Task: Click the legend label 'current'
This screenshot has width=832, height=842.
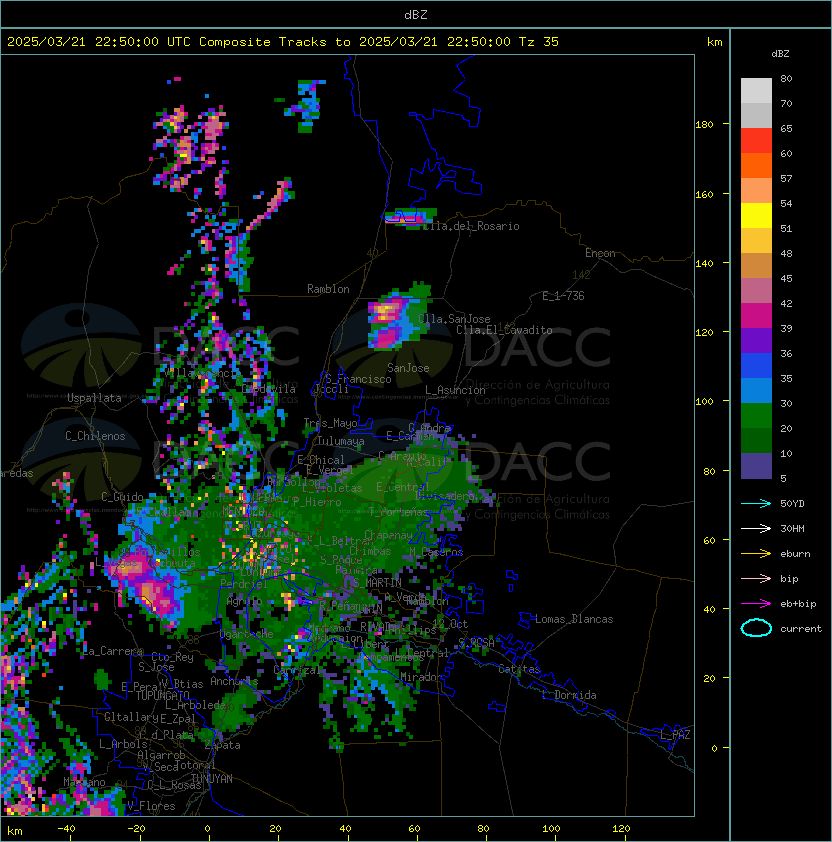Action: point(801,629)
